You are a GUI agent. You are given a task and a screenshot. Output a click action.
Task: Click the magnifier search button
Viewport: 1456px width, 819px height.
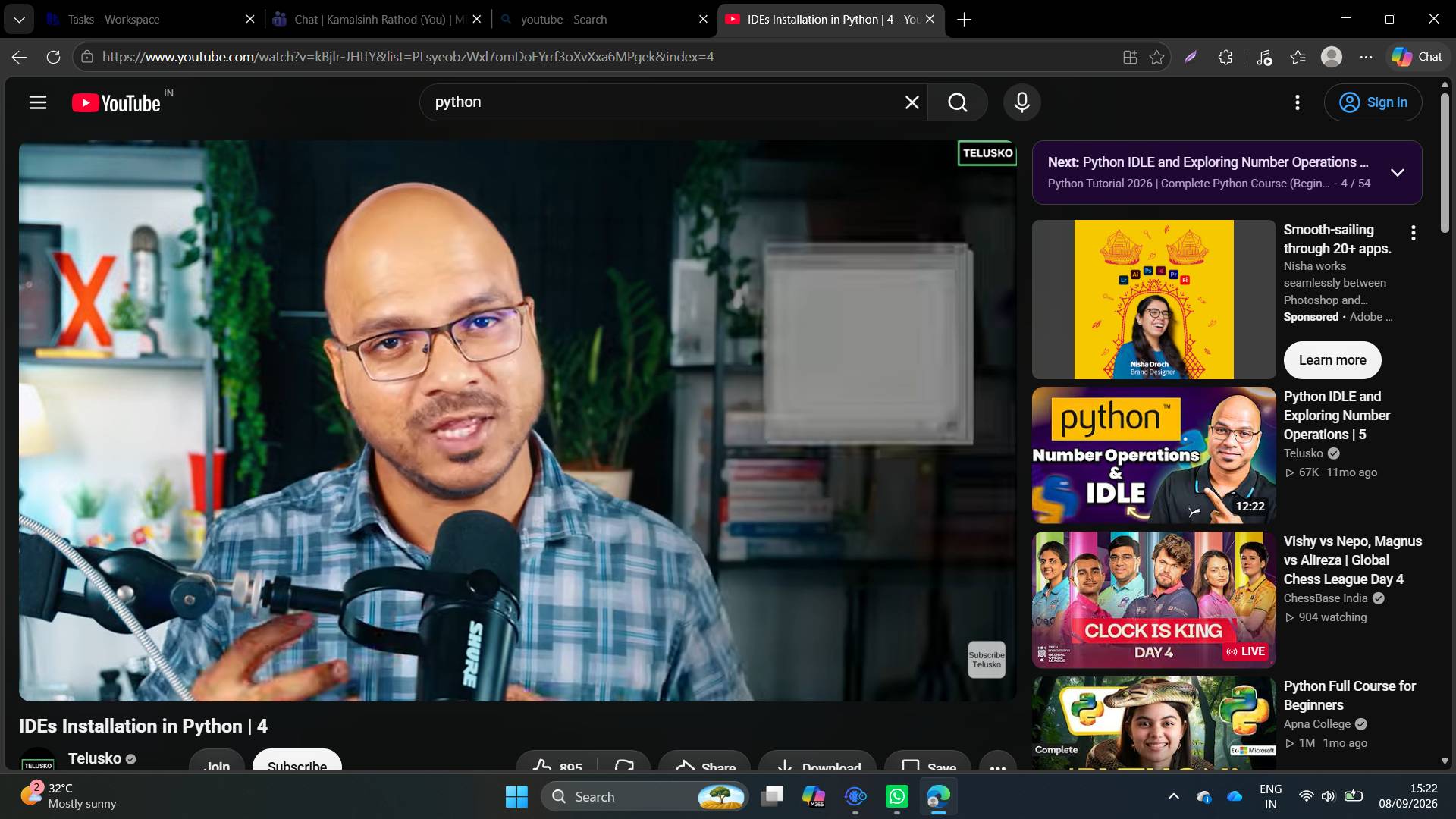click(x=958, y=102)
